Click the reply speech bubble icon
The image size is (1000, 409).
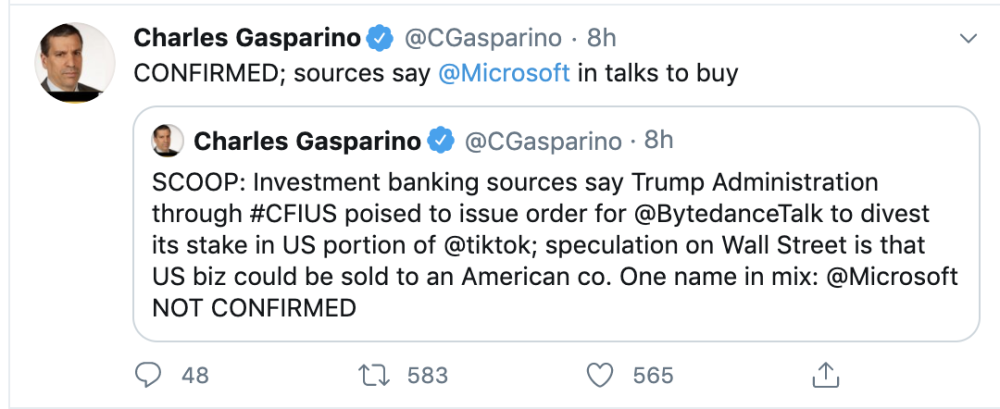point(149,375)
